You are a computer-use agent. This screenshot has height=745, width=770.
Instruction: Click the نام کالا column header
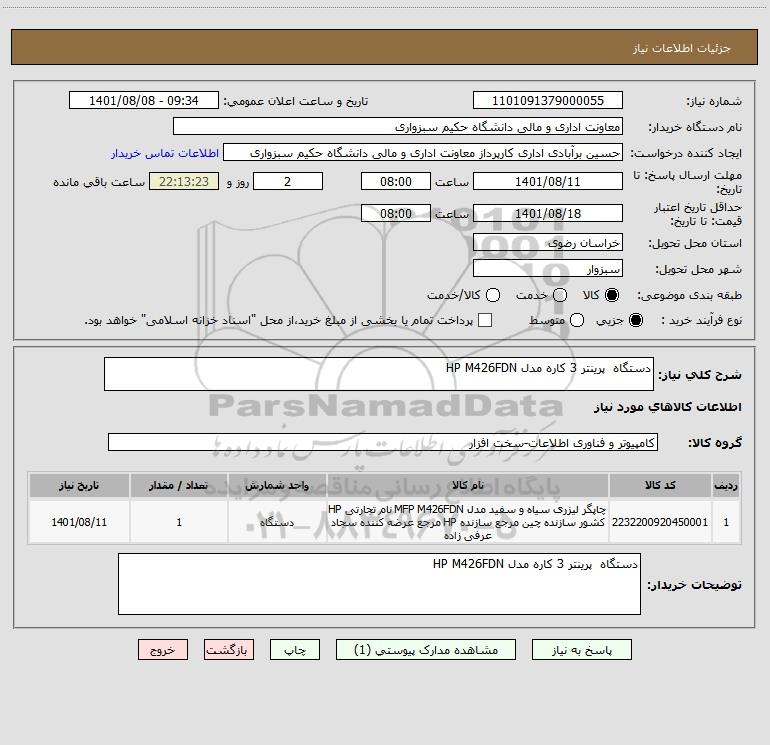pyautogui.click(x=468, y=486)
